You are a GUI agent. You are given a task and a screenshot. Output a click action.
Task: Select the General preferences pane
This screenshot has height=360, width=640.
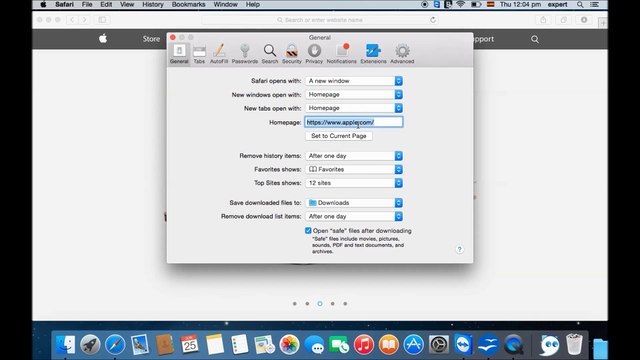tap(179, 54)
